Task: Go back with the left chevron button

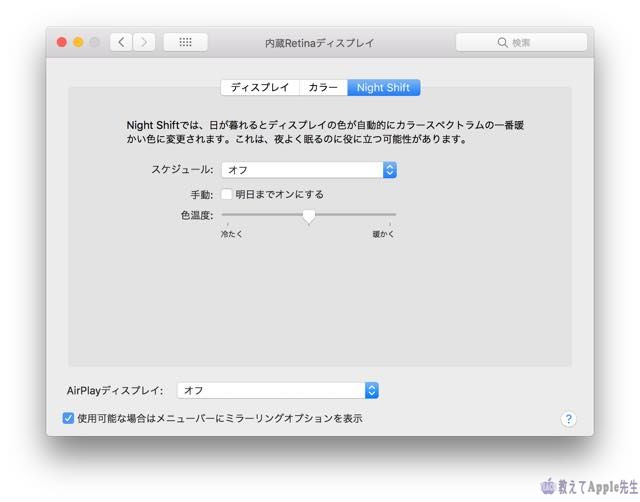Action: (x=121, y=42)
